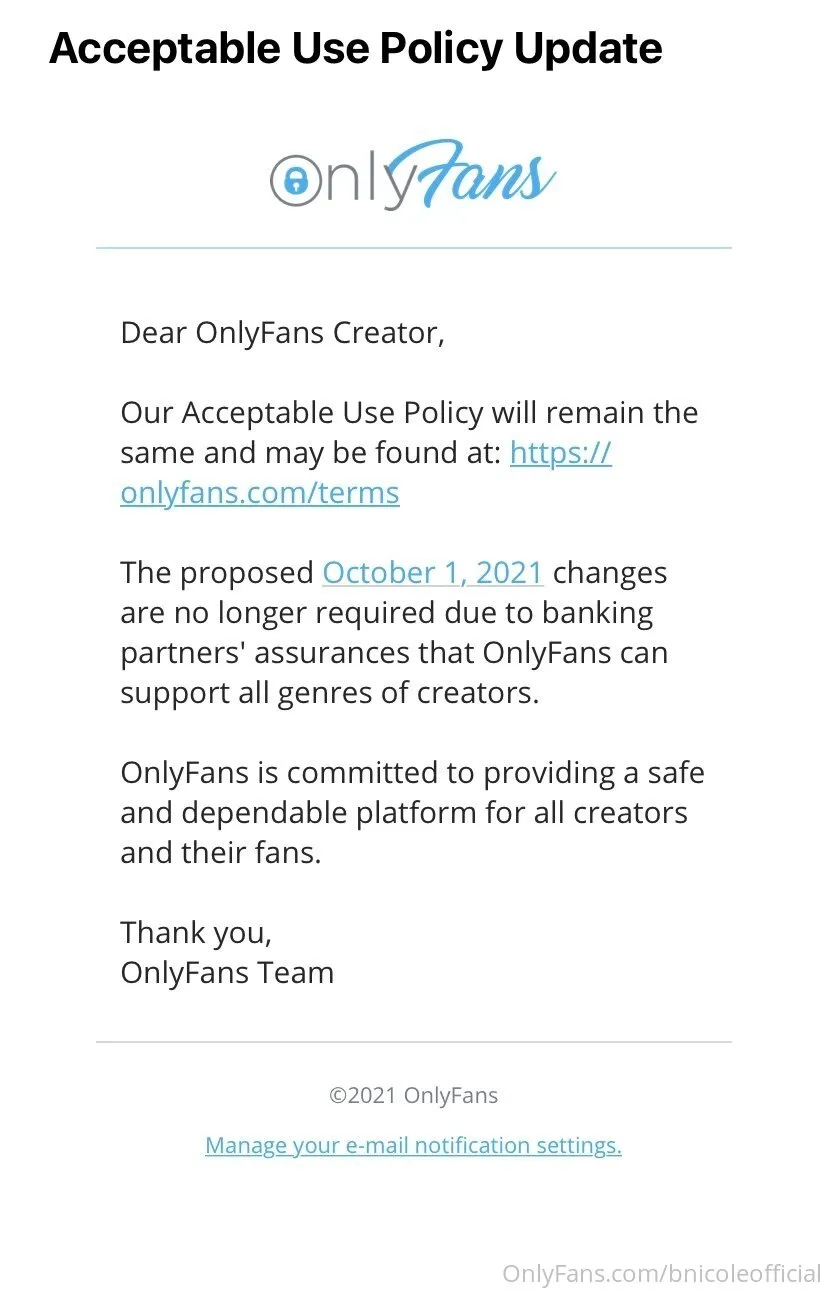Click the "Thank you," closing line
Screen dimensions: 827x1294
(196, 932)
